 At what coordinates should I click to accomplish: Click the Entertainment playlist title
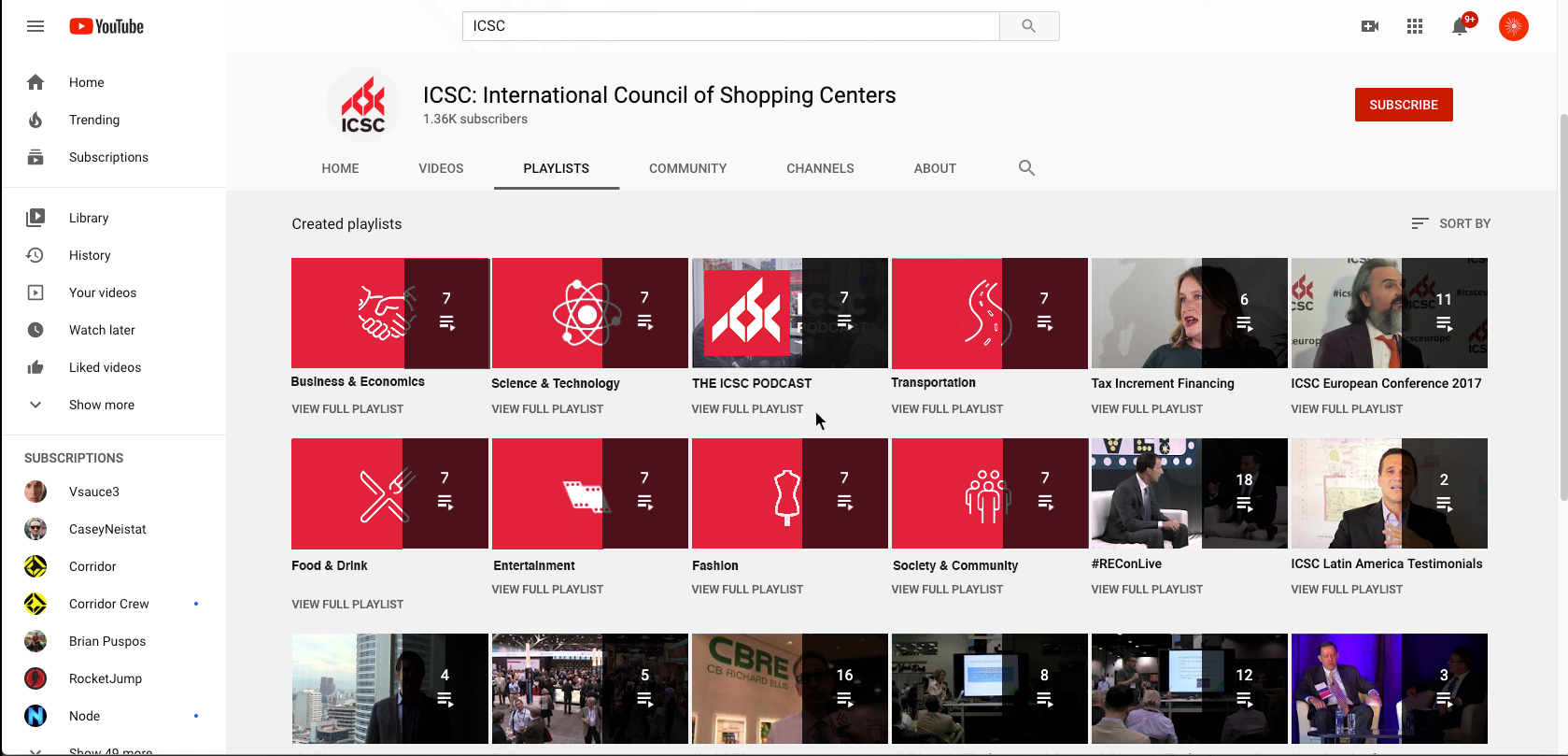click(x=534, y=565)
